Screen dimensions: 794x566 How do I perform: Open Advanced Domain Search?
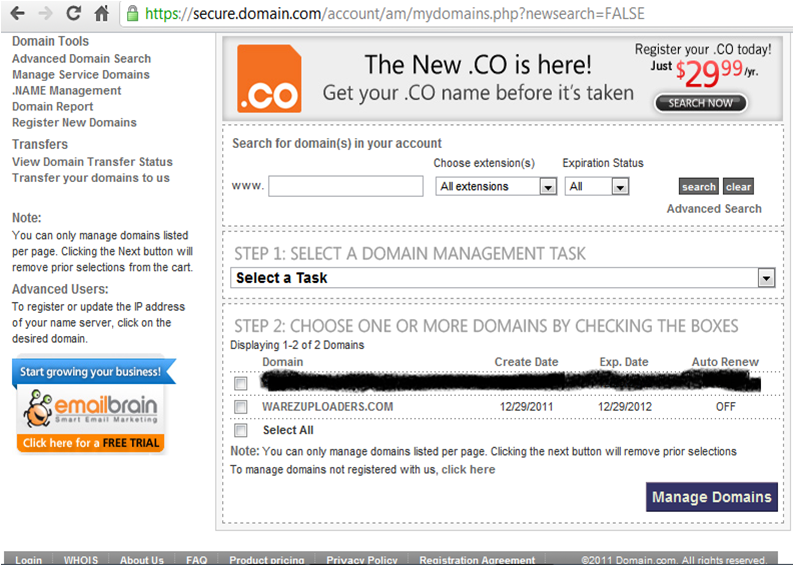click(x=82, y=59)
